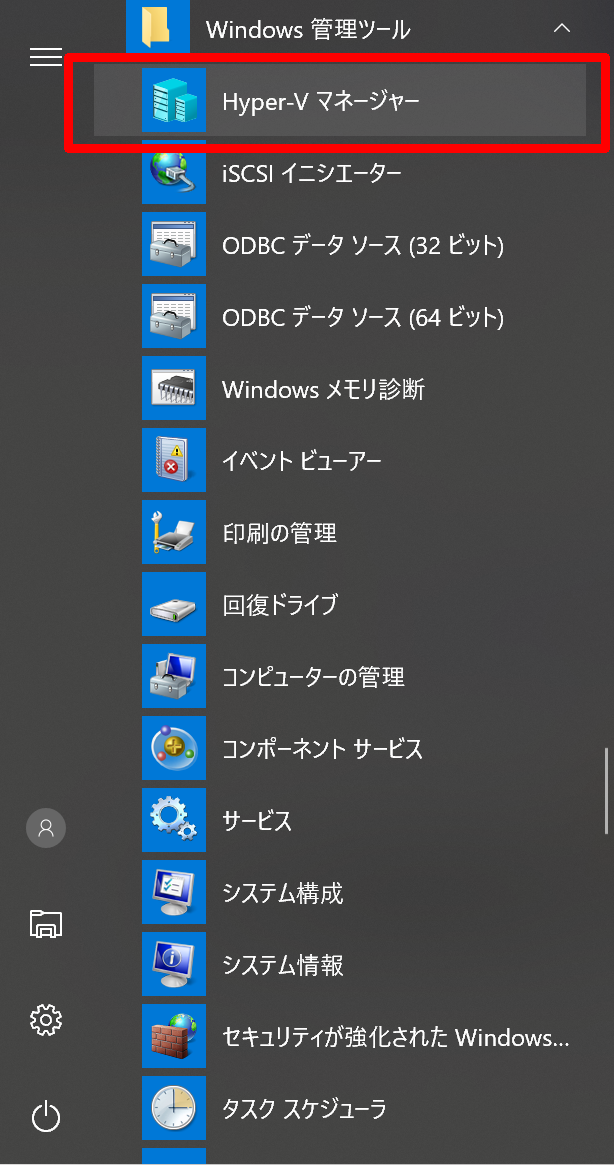
Task: Select the Windows 管理ツール folder label
Action: tap(308, 30)
